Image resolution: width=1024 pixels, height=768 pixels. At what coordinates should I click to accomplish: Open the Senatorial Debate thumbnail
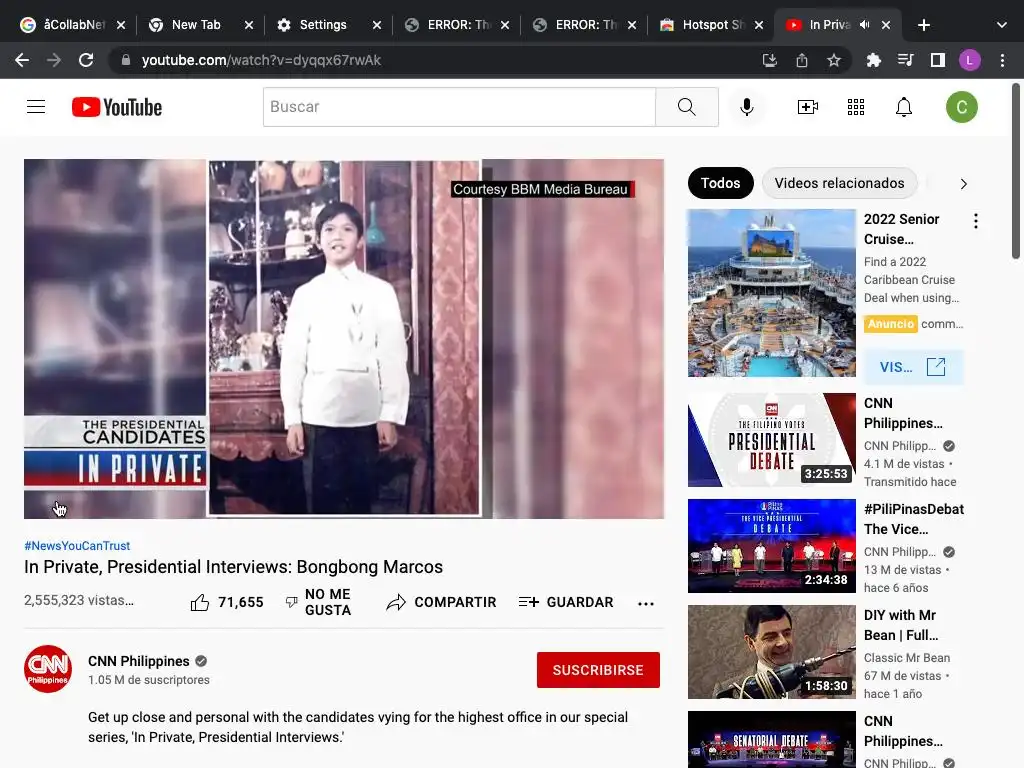[x=771, y=739]
